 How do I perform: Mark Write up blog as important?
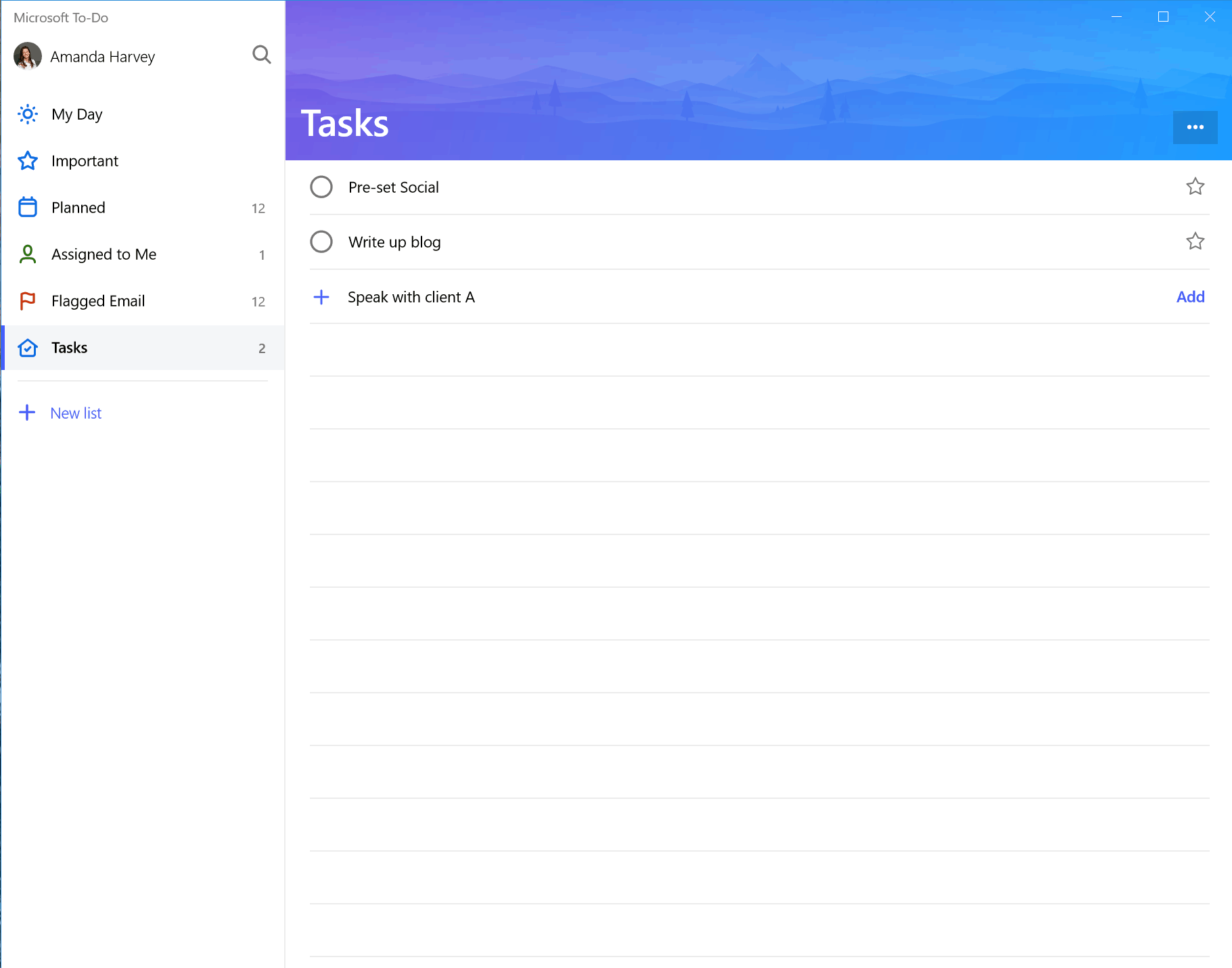click(x=1195, y=241)
